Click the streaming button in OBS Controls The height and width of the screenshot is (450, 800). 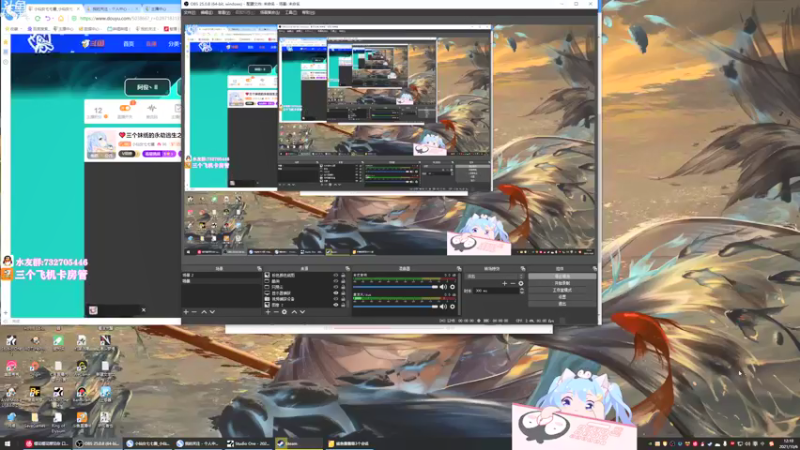click(562, 276)
